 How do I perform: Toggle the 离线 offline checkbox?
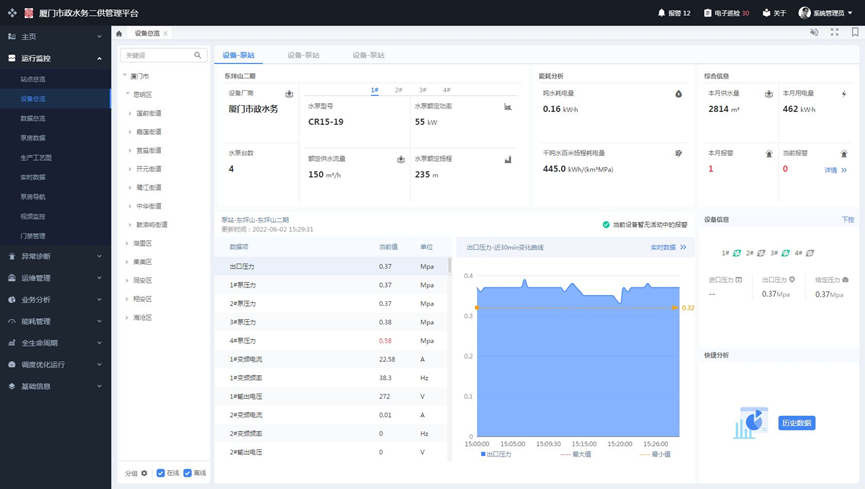click(187, 473)
